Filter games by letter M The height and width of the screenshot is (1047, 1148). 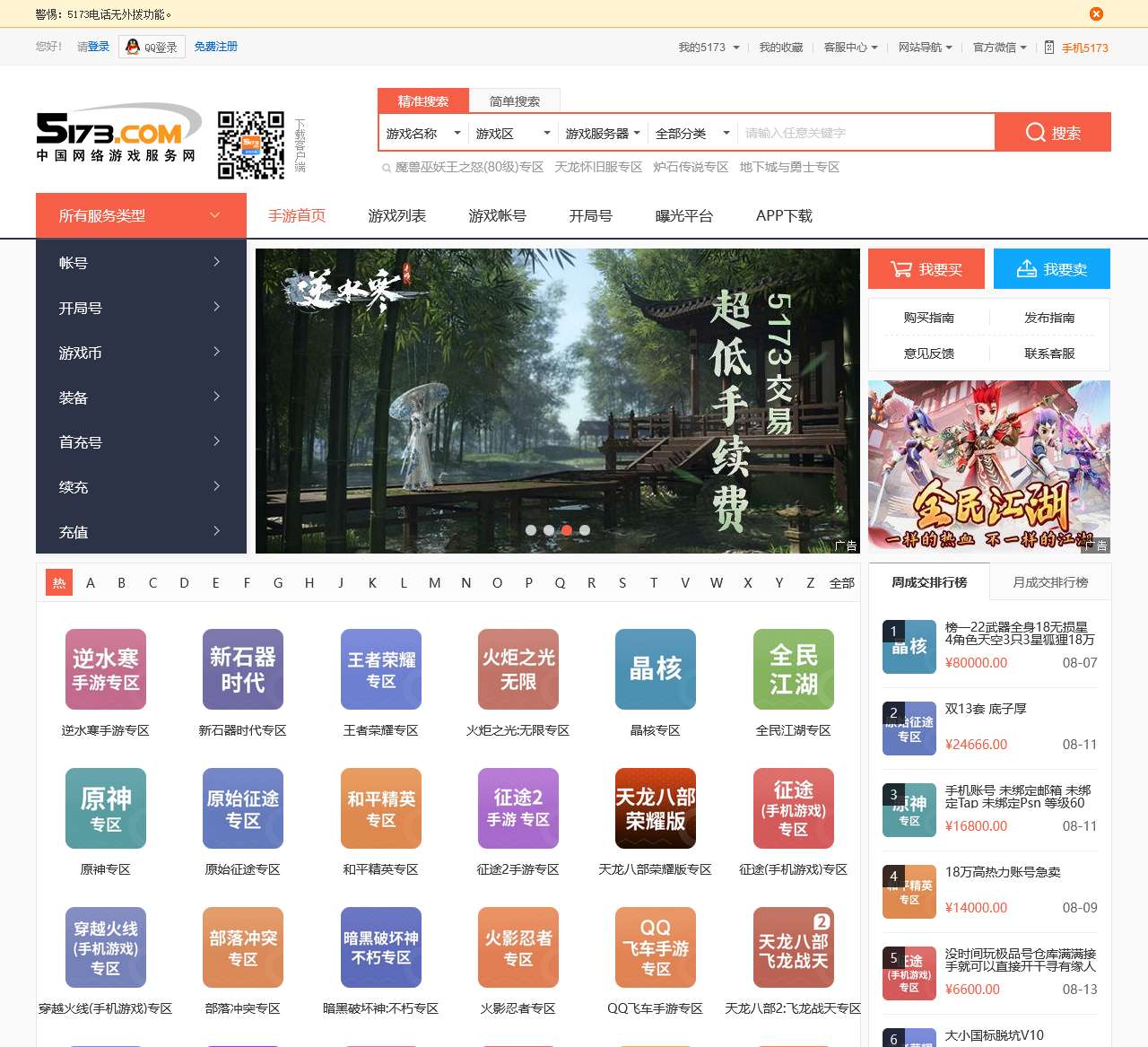(x=435, y=583)
